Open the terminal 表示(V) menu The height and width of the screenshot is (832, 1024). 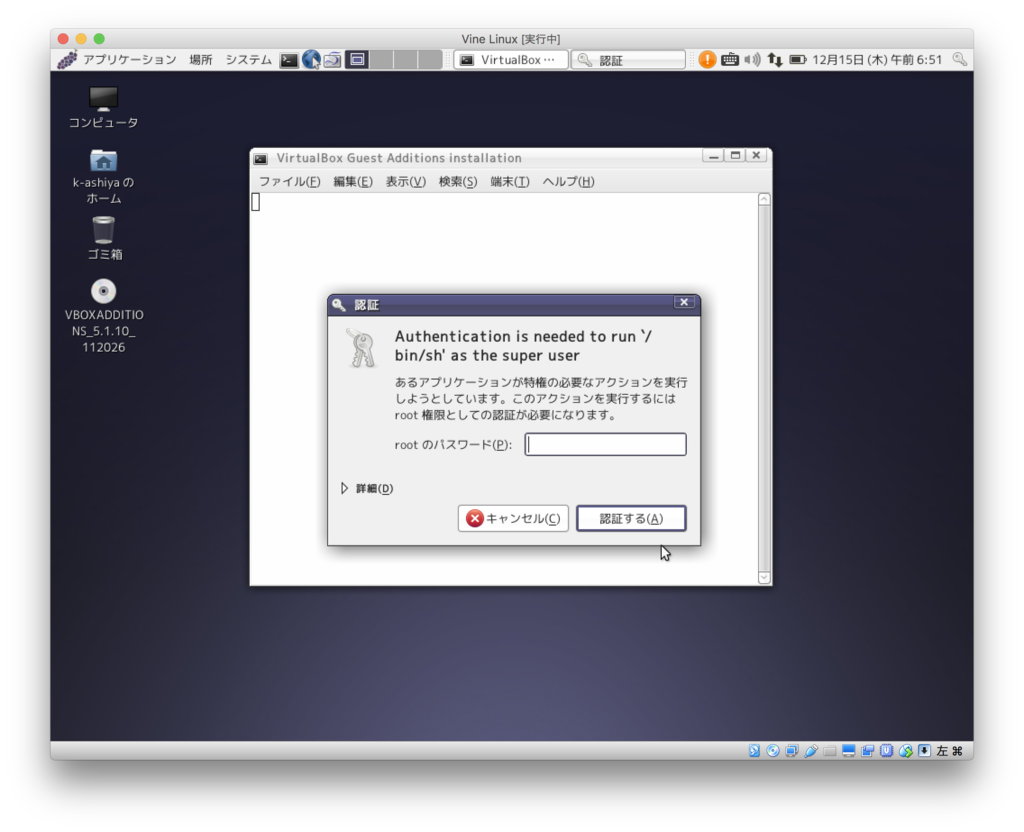pyautogui.click(x=405, y=182)
